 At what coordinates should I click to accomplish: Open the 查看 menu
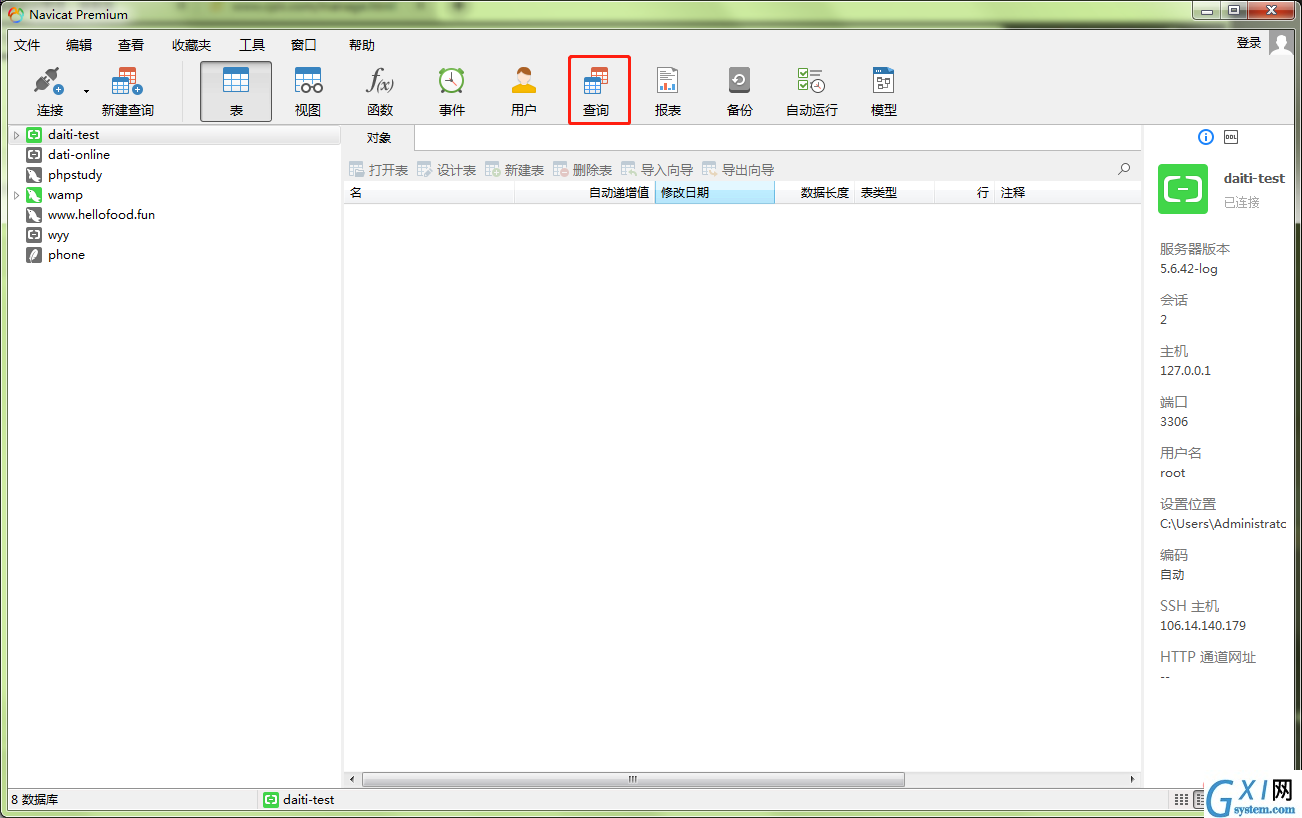(x=131, y=45)
